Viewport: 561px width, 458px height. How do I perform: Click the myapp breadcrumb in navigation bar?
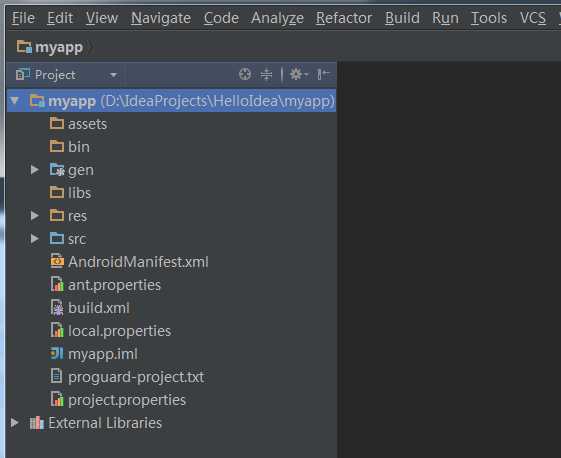click(50, 47)
